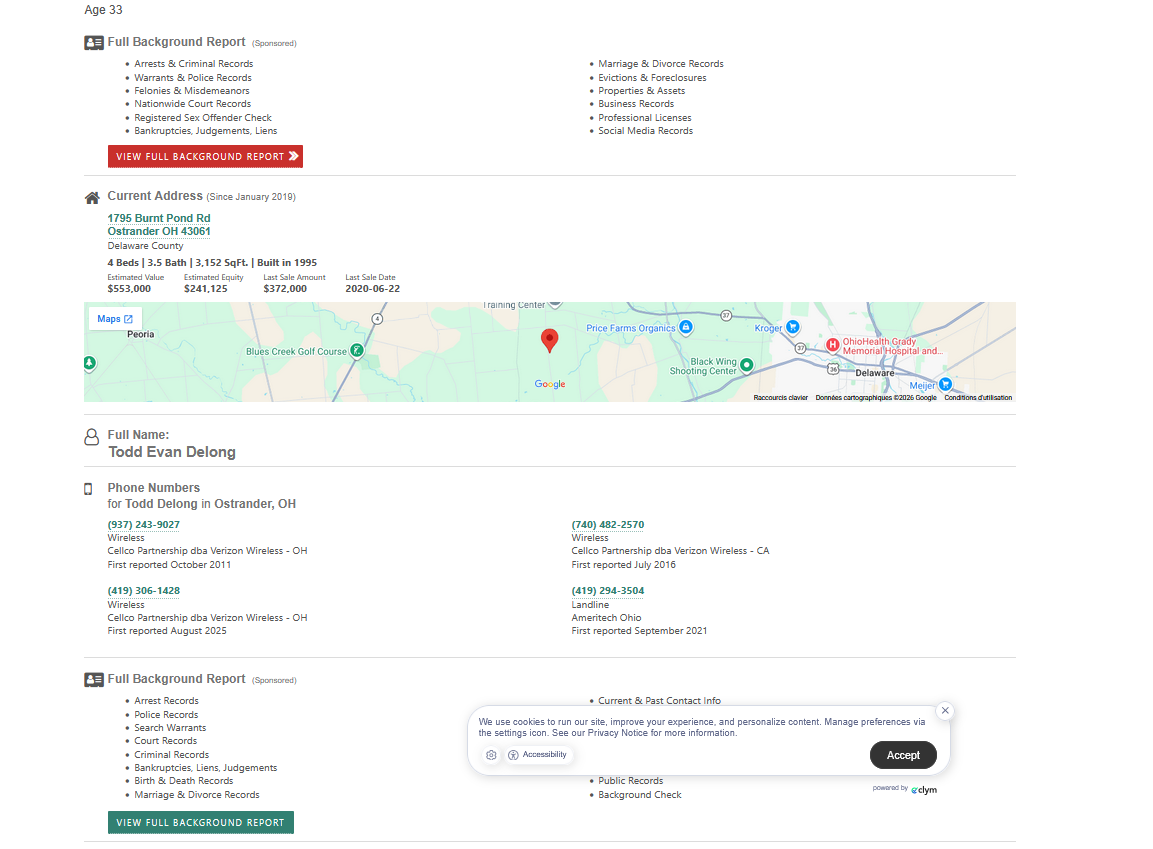1153x849 pixels.
Task: Click the (740) area code phone number
Action: [x=608, y=525]
